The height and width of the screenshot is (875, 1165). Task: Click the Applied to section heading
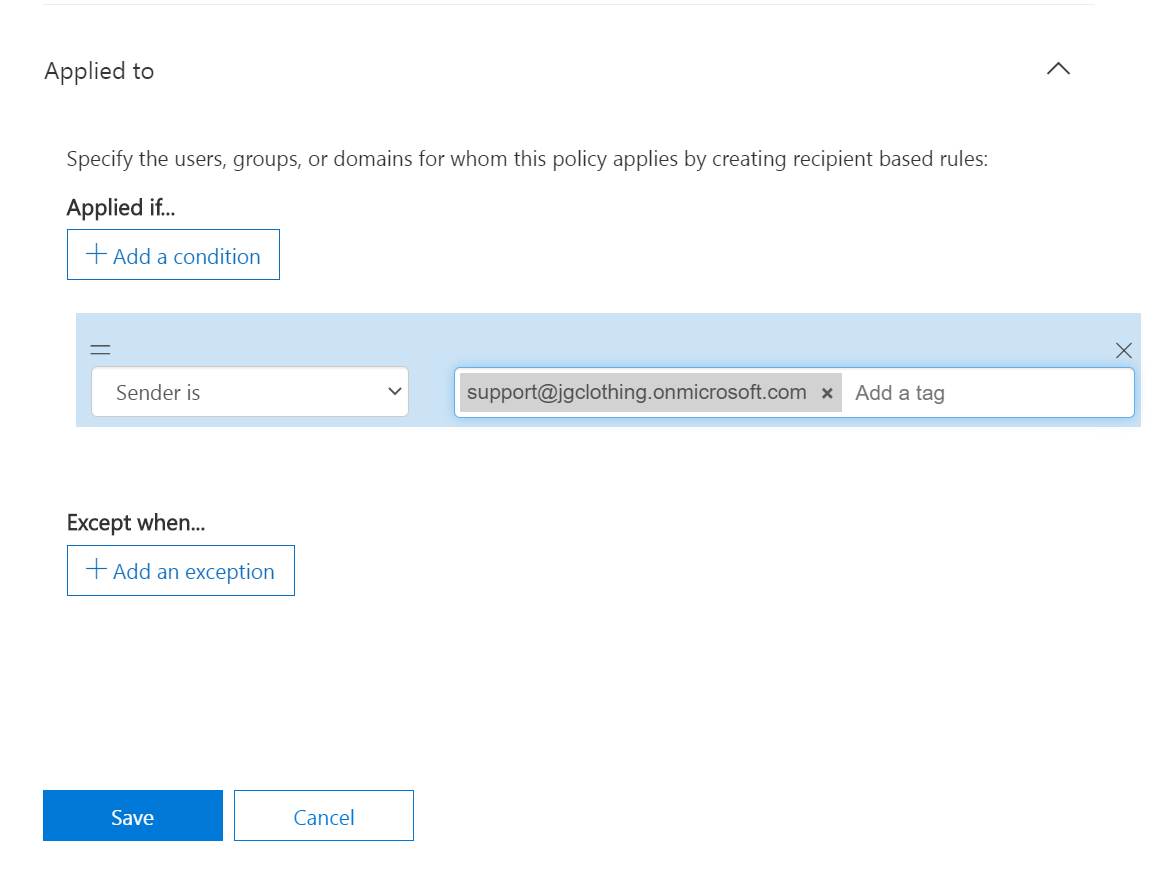[x=100, y=71]
